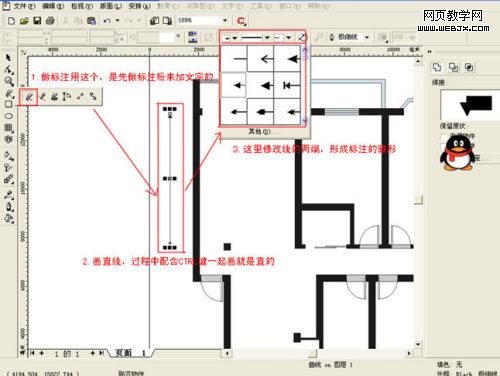500x376 pixels.
Task: Open the 编辑 (Edit) menu
Action: point(53,6)
